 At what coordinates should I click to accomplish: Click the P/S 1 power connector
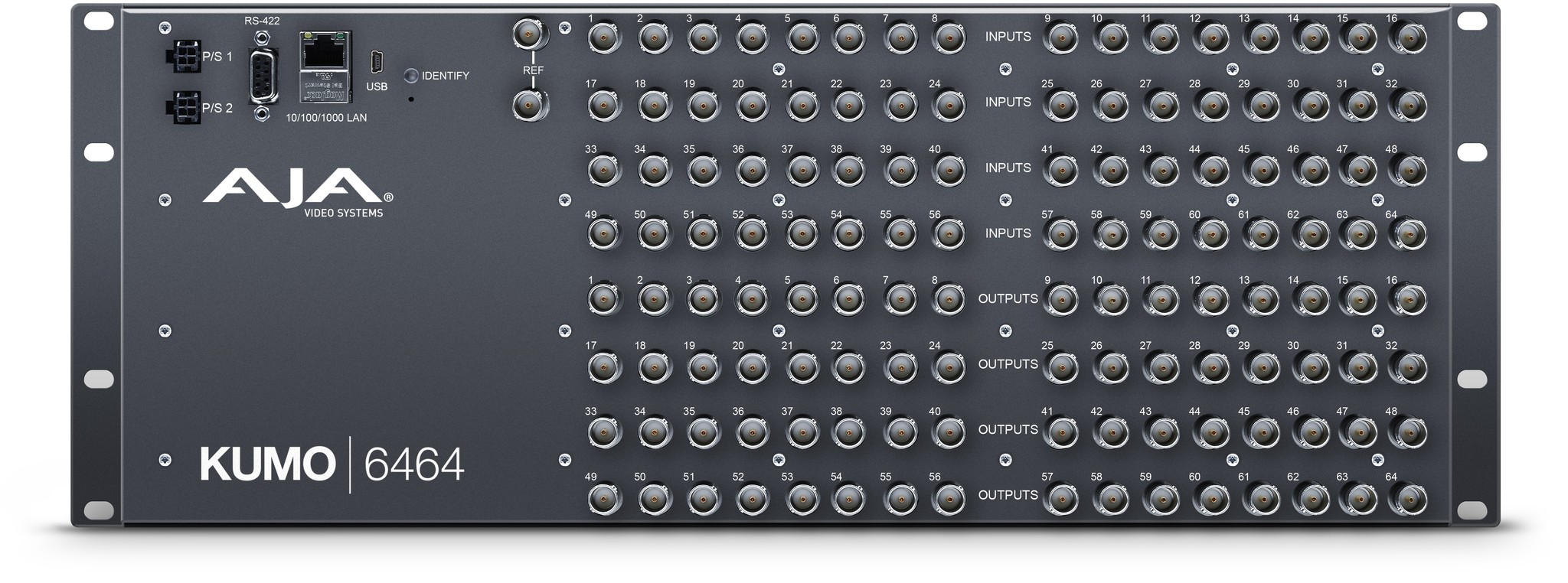181,57
